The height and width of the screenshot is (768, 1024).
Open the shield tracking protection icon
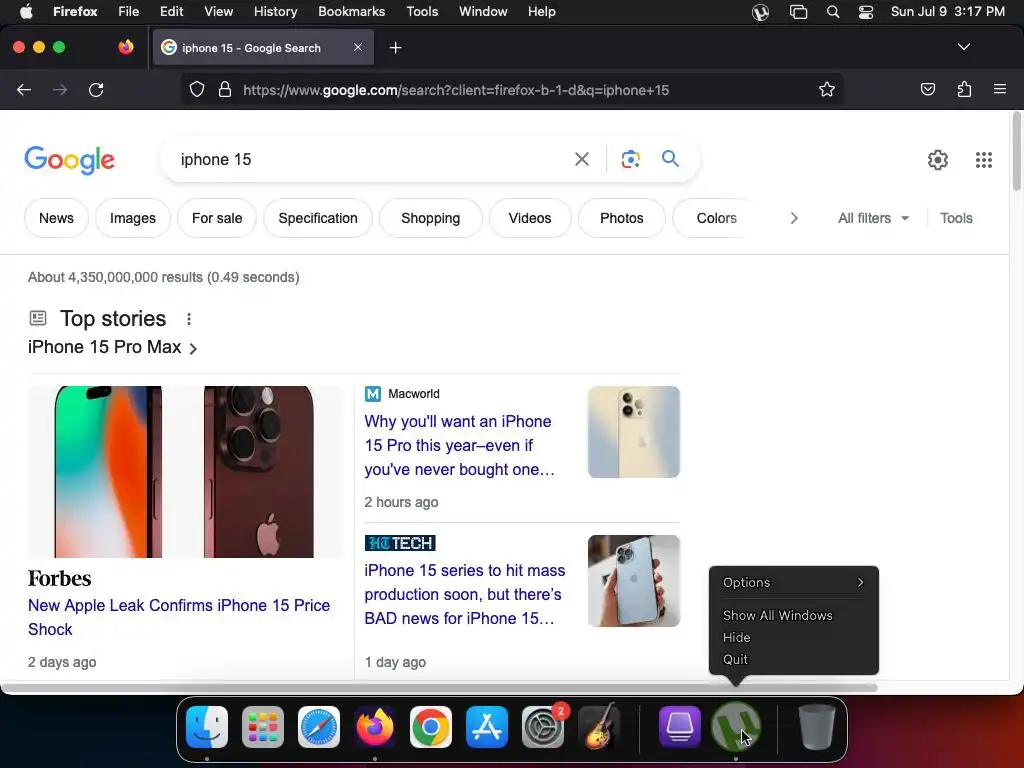point(197,89)
